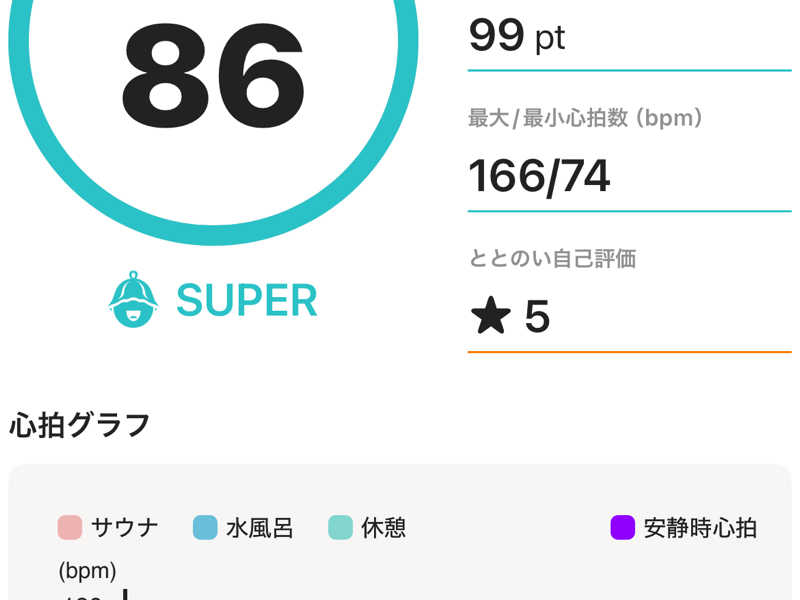Click the 最大/最小心拍数 (bpm) label

(585, 118)
